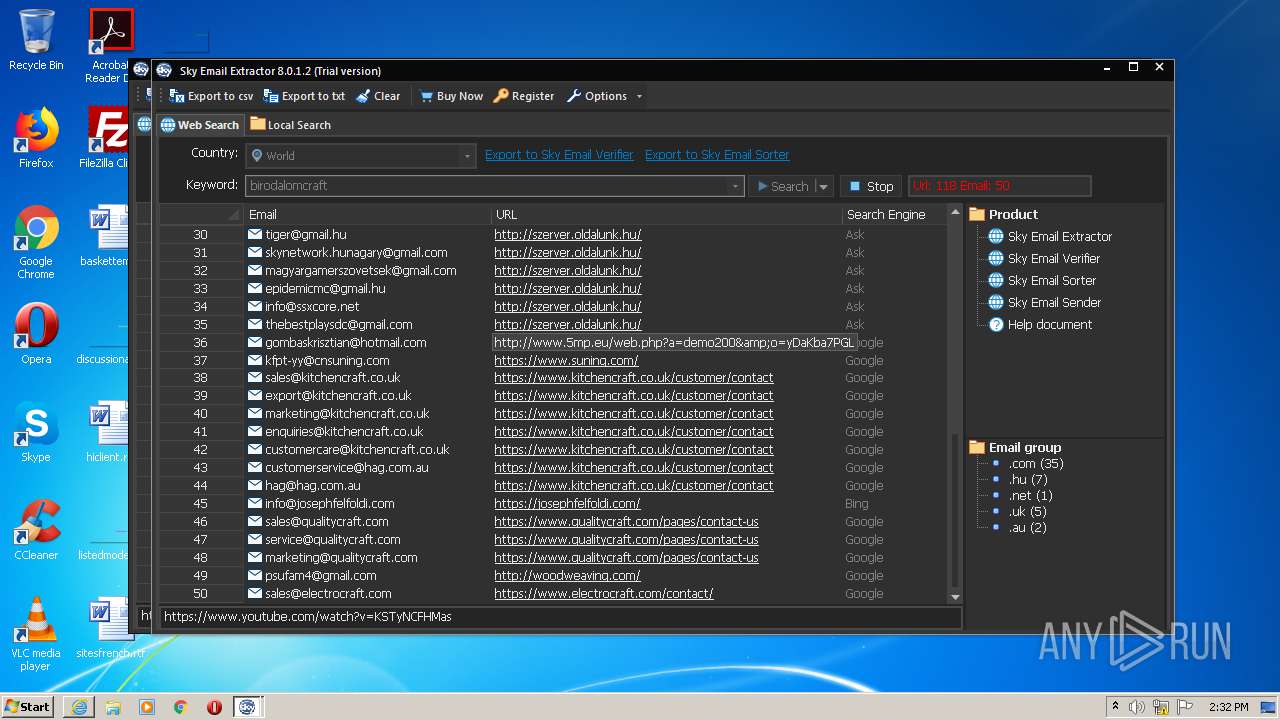Image resolution: width=1280 pixels, height=720 pixels.
Task: Switch to the Local Search tab
Action: pos(290,125)
